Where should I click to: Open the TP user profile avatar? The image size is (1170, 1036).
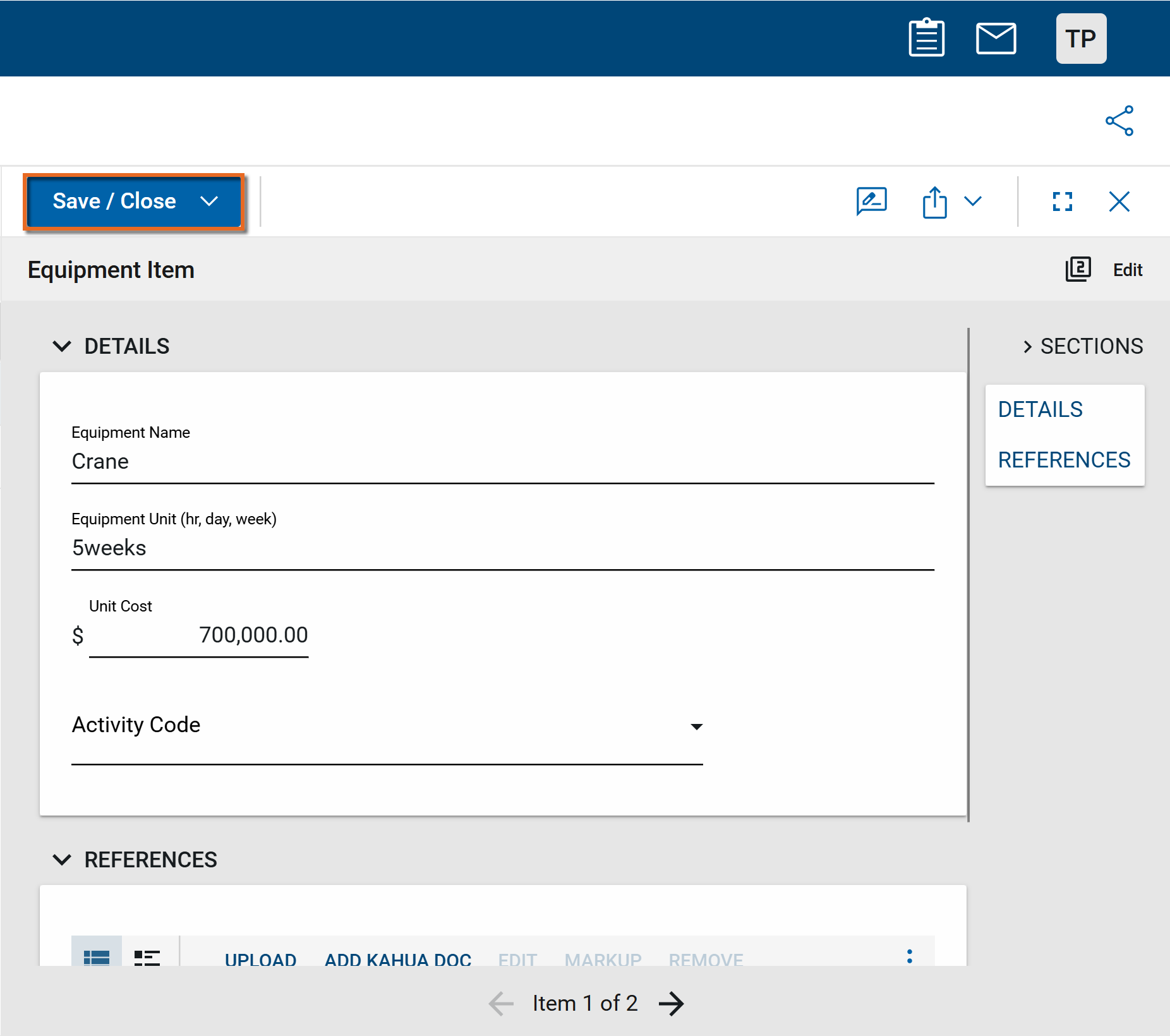[x=1080, y=39]
